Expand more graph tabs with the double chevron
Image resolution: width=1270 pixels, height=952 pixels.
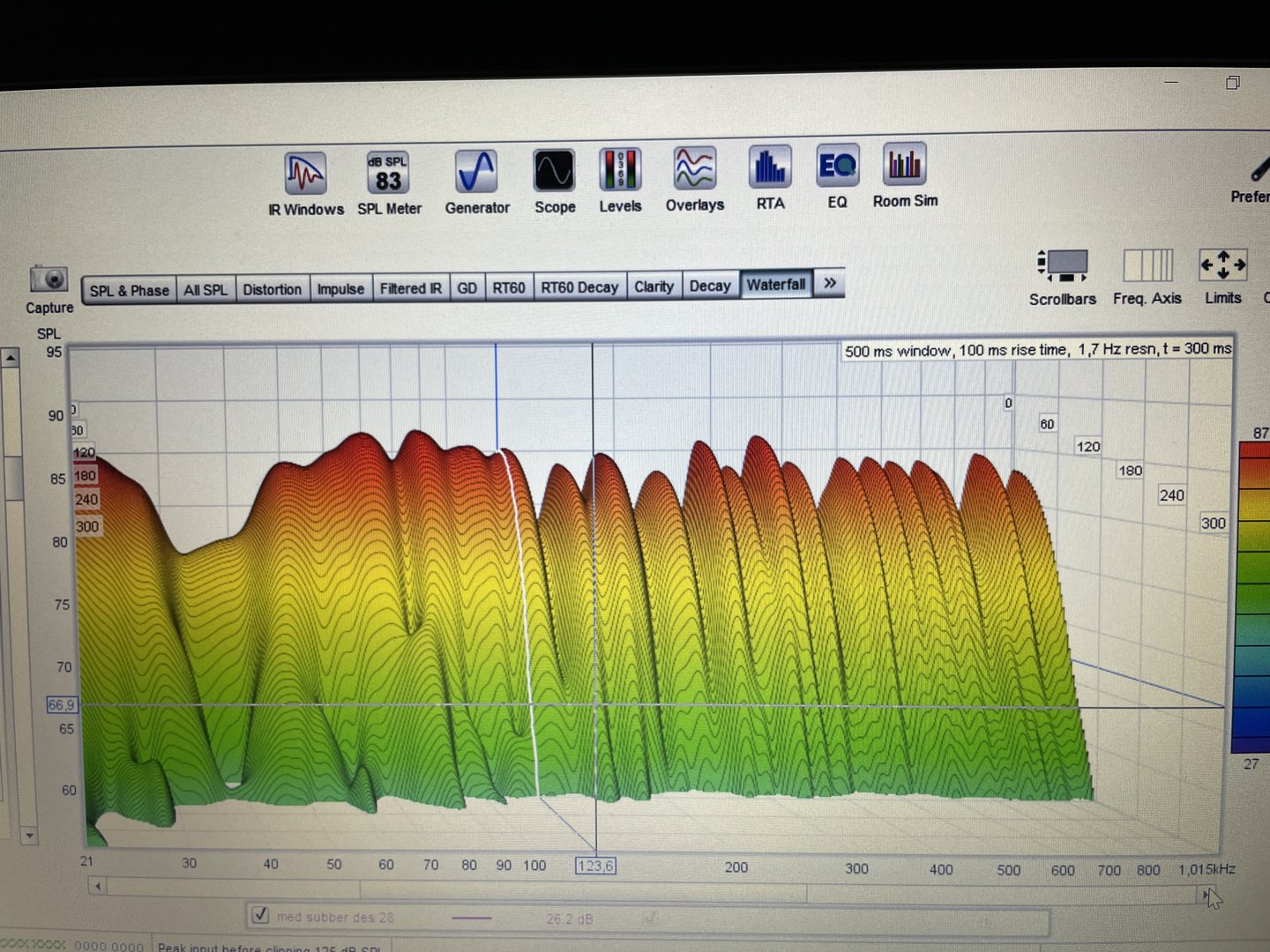[x=829, y=283]
